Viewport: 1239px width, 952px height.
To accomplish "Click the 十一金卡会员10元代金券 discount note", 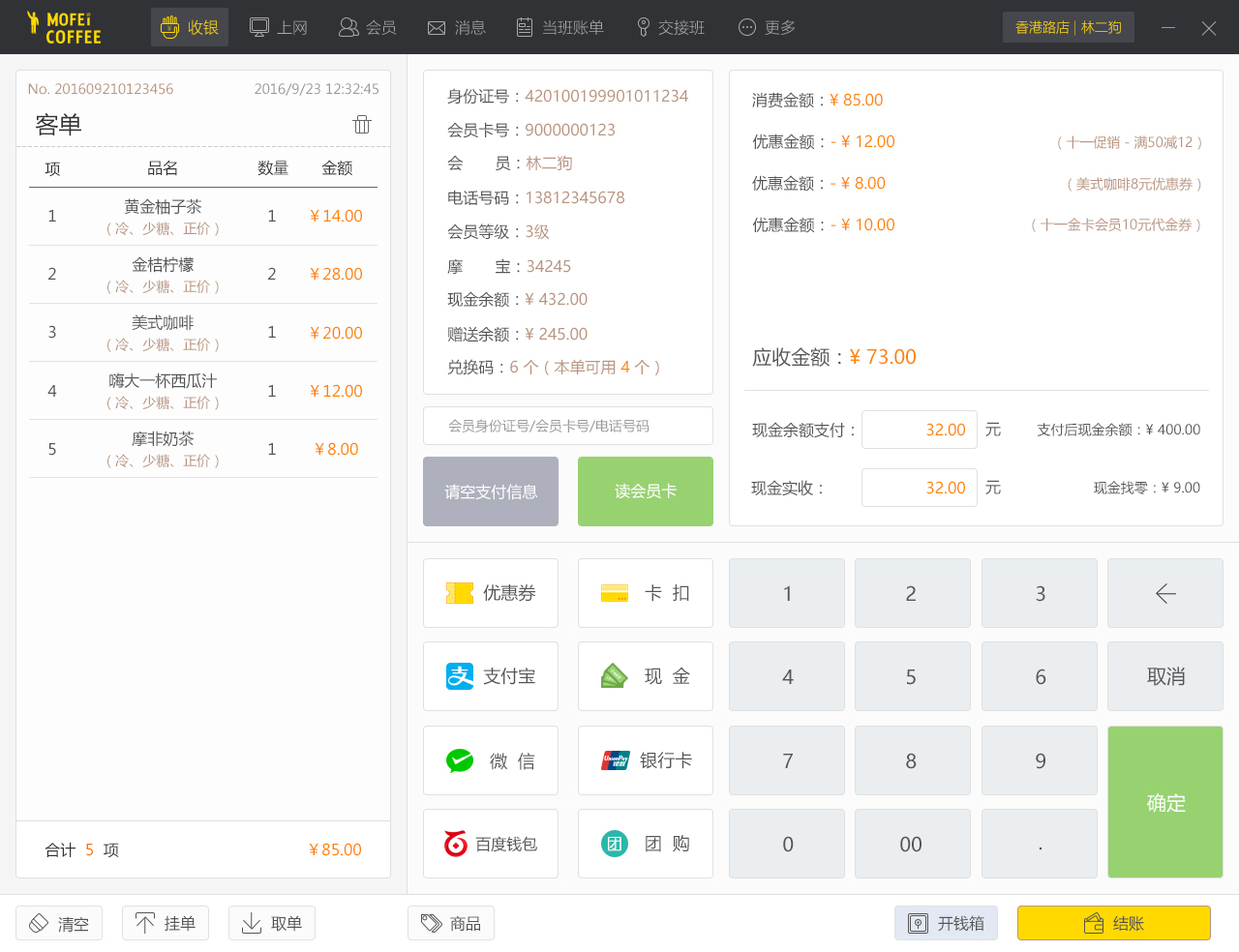I will pos(1116,225).
